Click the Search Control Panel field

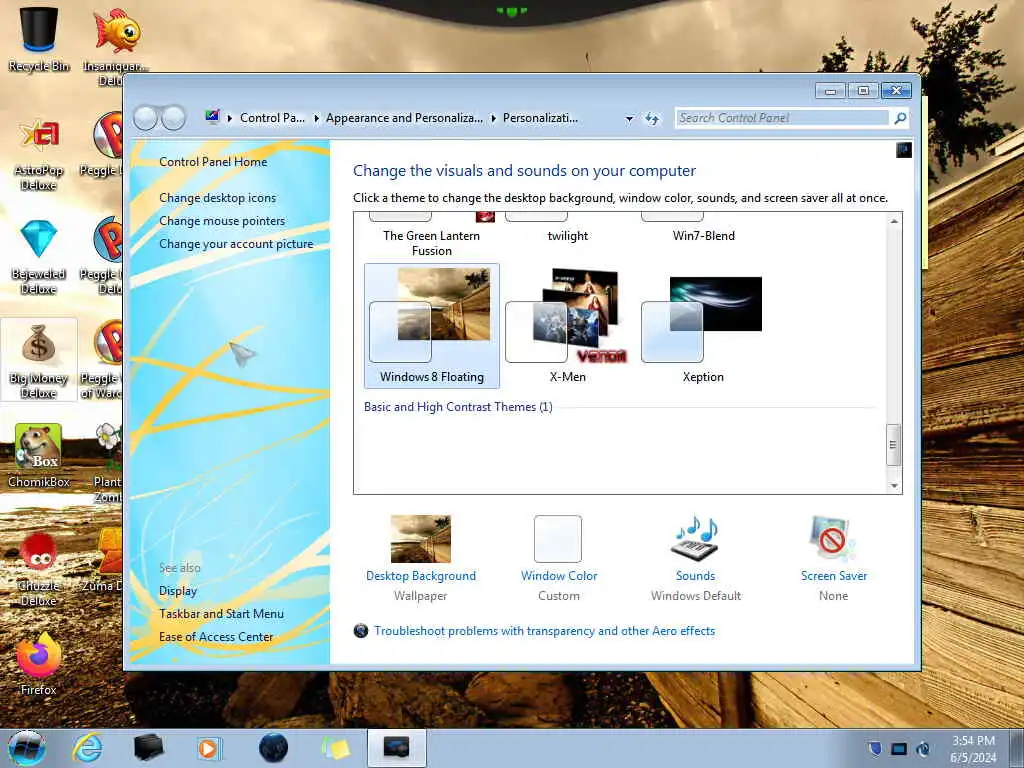point(782,118)
